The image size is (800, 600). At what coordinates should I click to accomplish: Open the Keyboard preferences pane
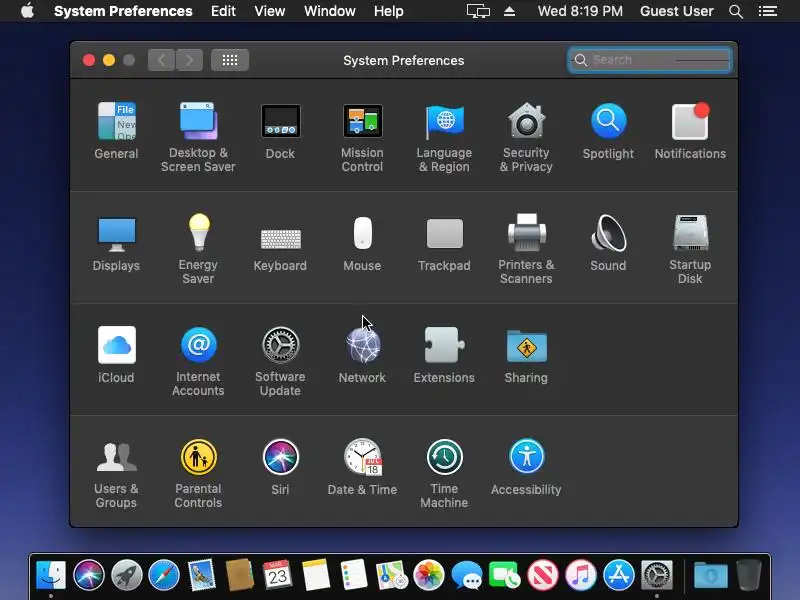pyautogui.click(x=280, y=249)
